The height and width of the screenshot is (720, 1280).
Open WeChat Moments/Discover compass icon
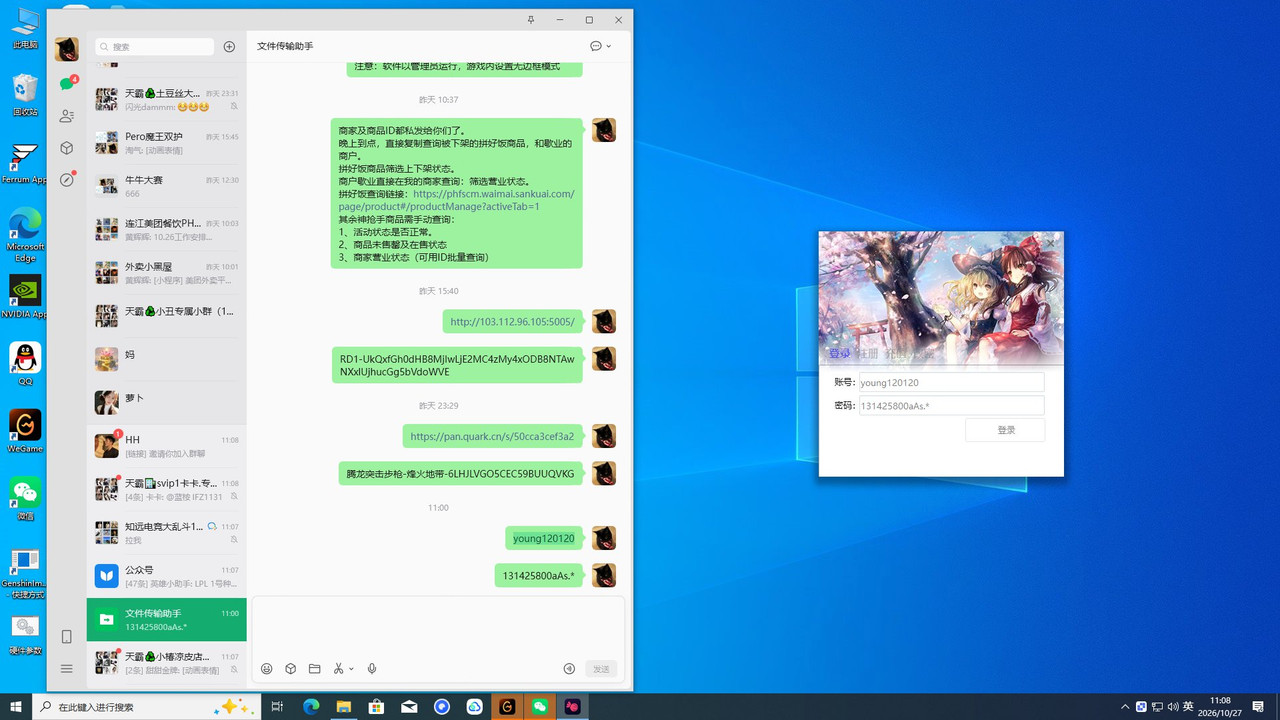tap(66, 180)
